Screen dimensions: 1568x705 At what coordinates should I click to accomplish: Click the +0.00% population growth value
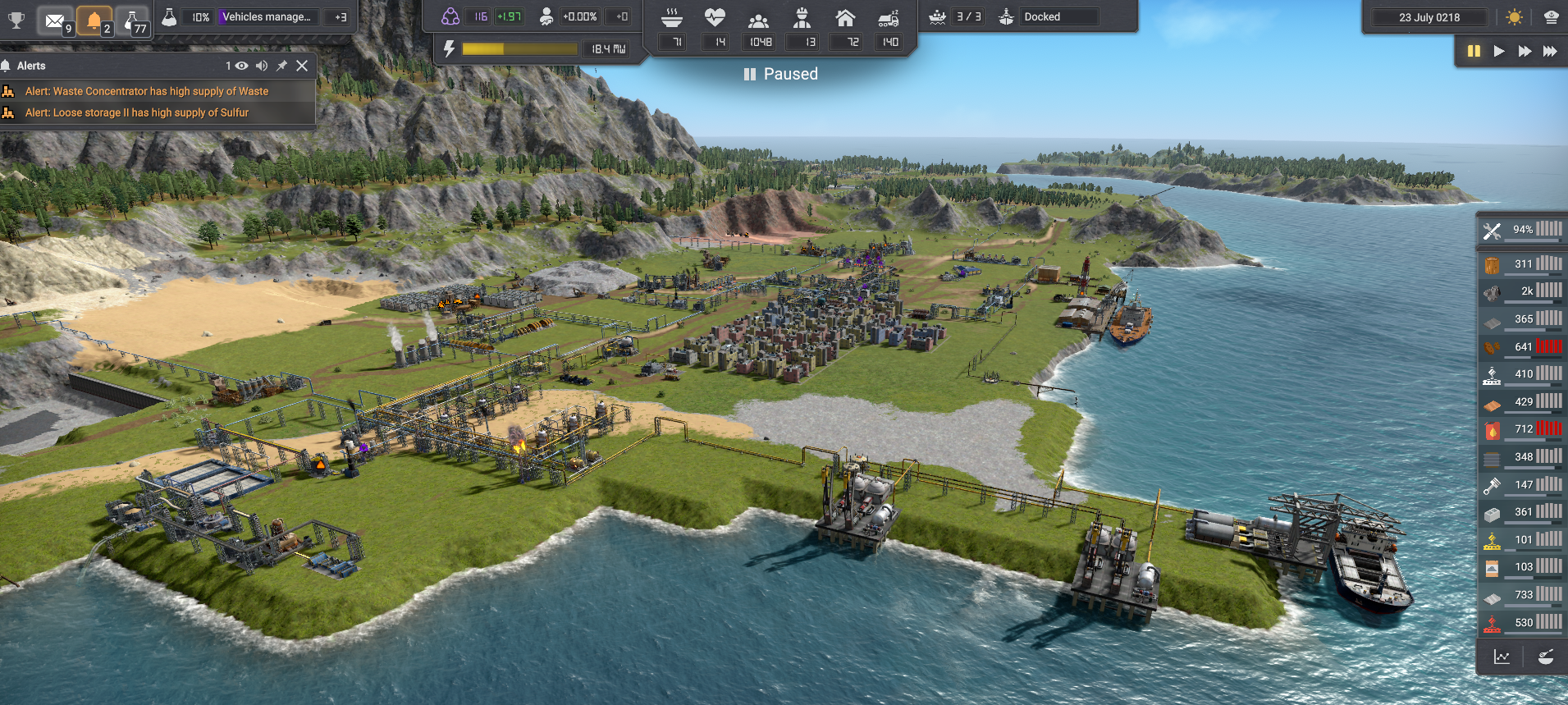[x=580, y=16]
